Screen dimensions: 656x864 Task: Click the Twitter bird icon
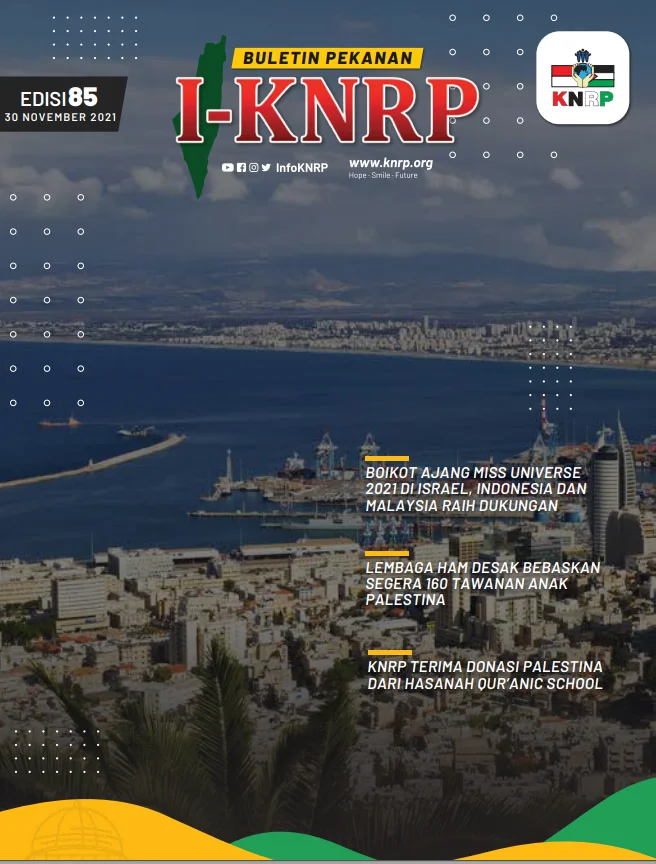point(267,168)
